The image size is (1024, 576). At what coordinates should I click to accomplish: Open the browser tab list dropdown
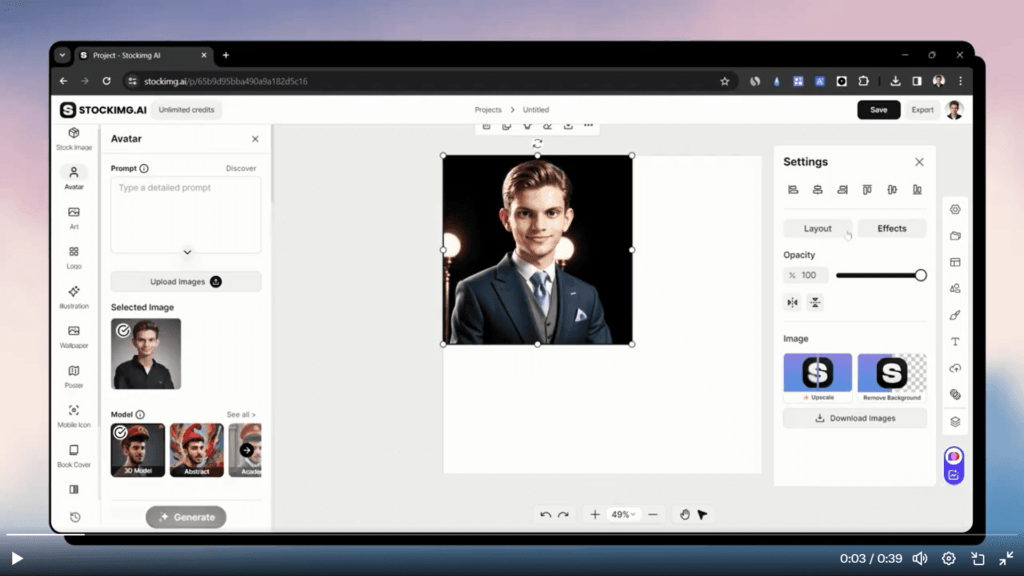62,56
